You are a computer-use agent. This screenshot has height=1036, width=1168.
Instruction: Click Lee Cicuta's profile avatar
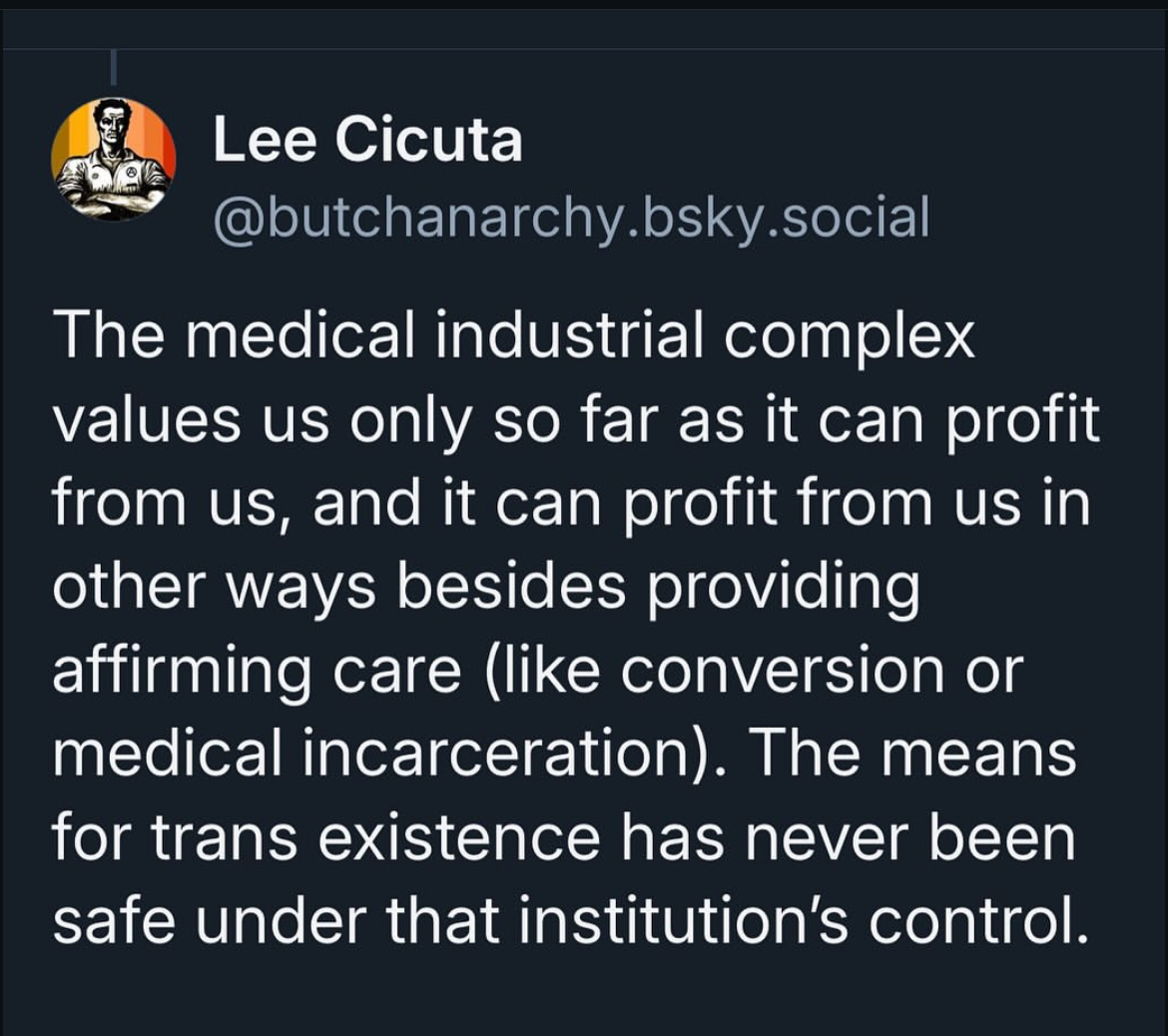pos(114,160)
